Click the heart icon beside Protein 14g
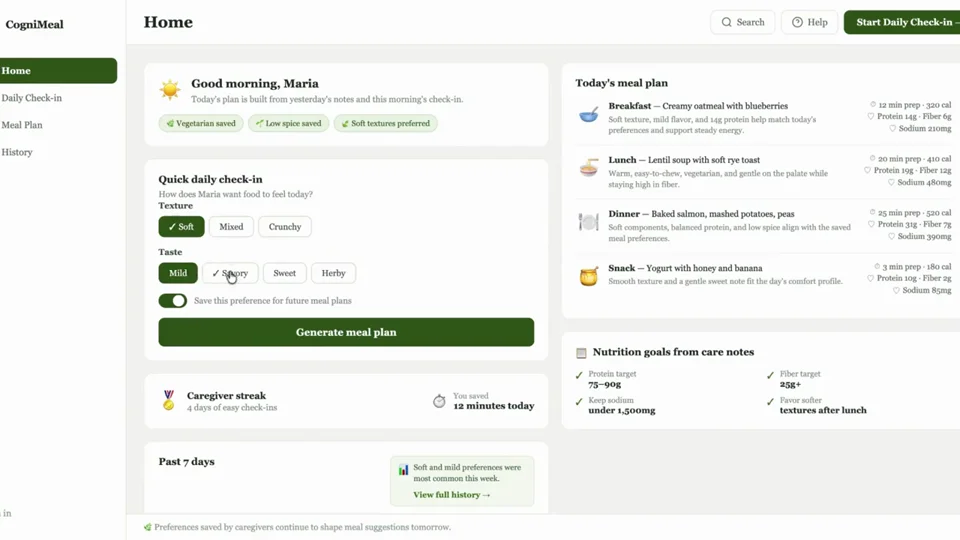 (x=871, y=116)
